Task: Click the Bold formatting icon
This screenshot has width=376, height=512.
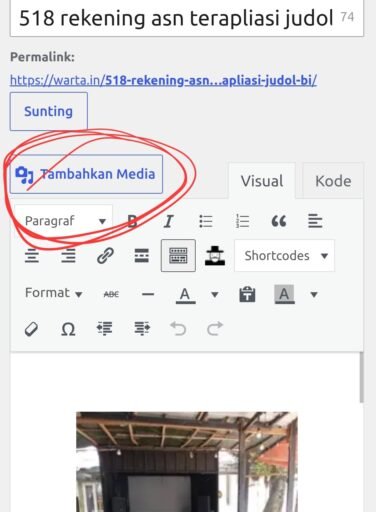Action: coord(132,221)
